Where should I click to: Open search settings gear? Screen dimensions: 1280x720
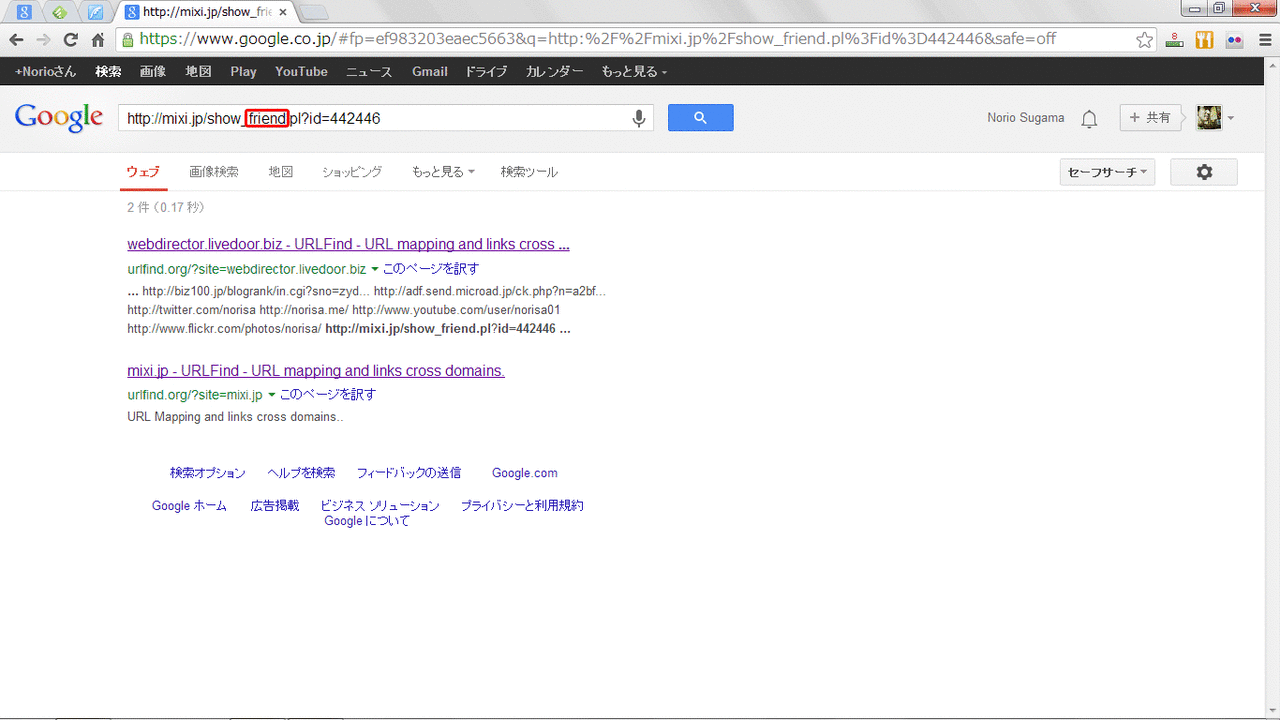(1204, 172)
